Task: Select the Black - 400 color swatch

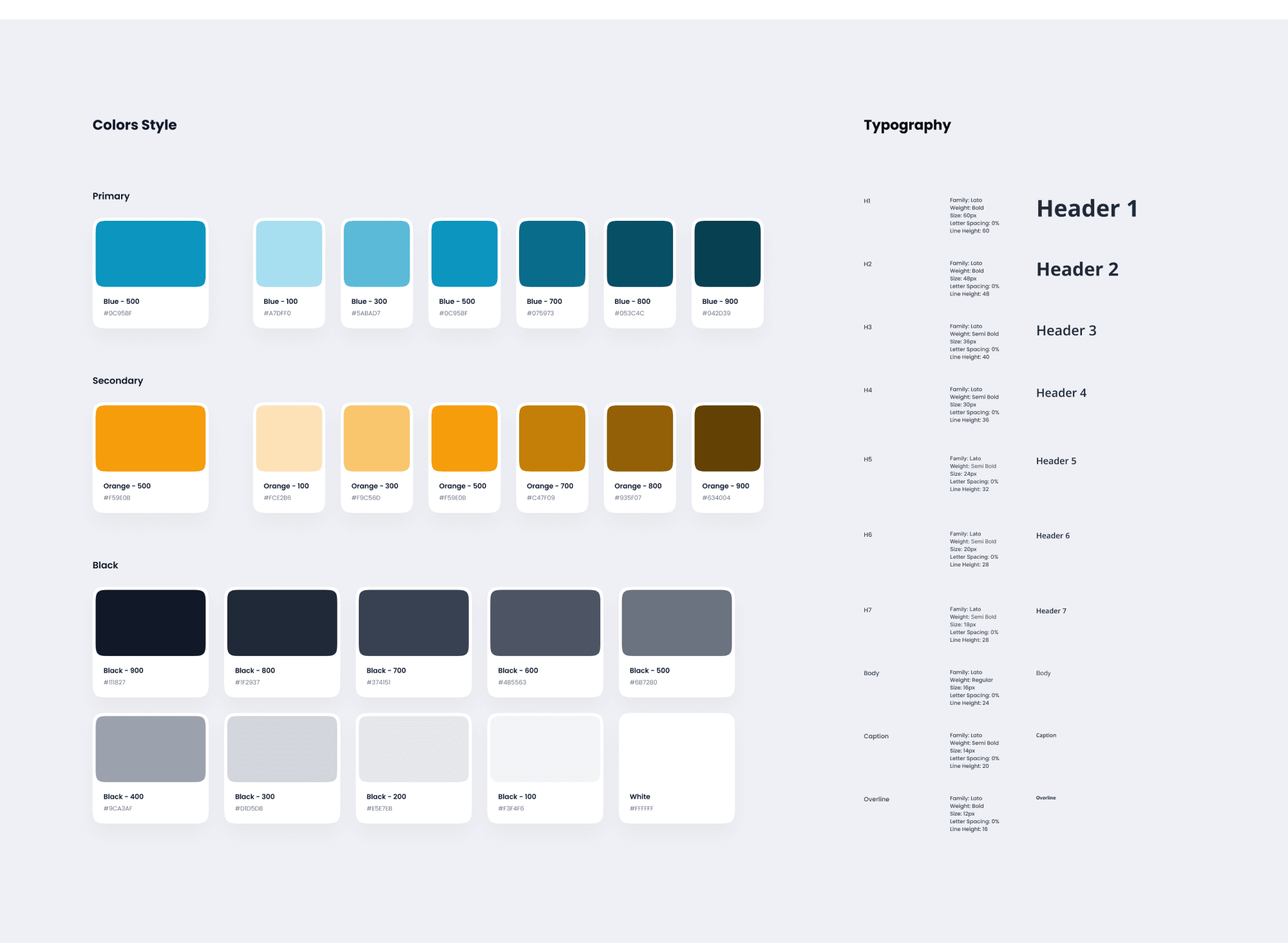Action: (x=151, y=749)
